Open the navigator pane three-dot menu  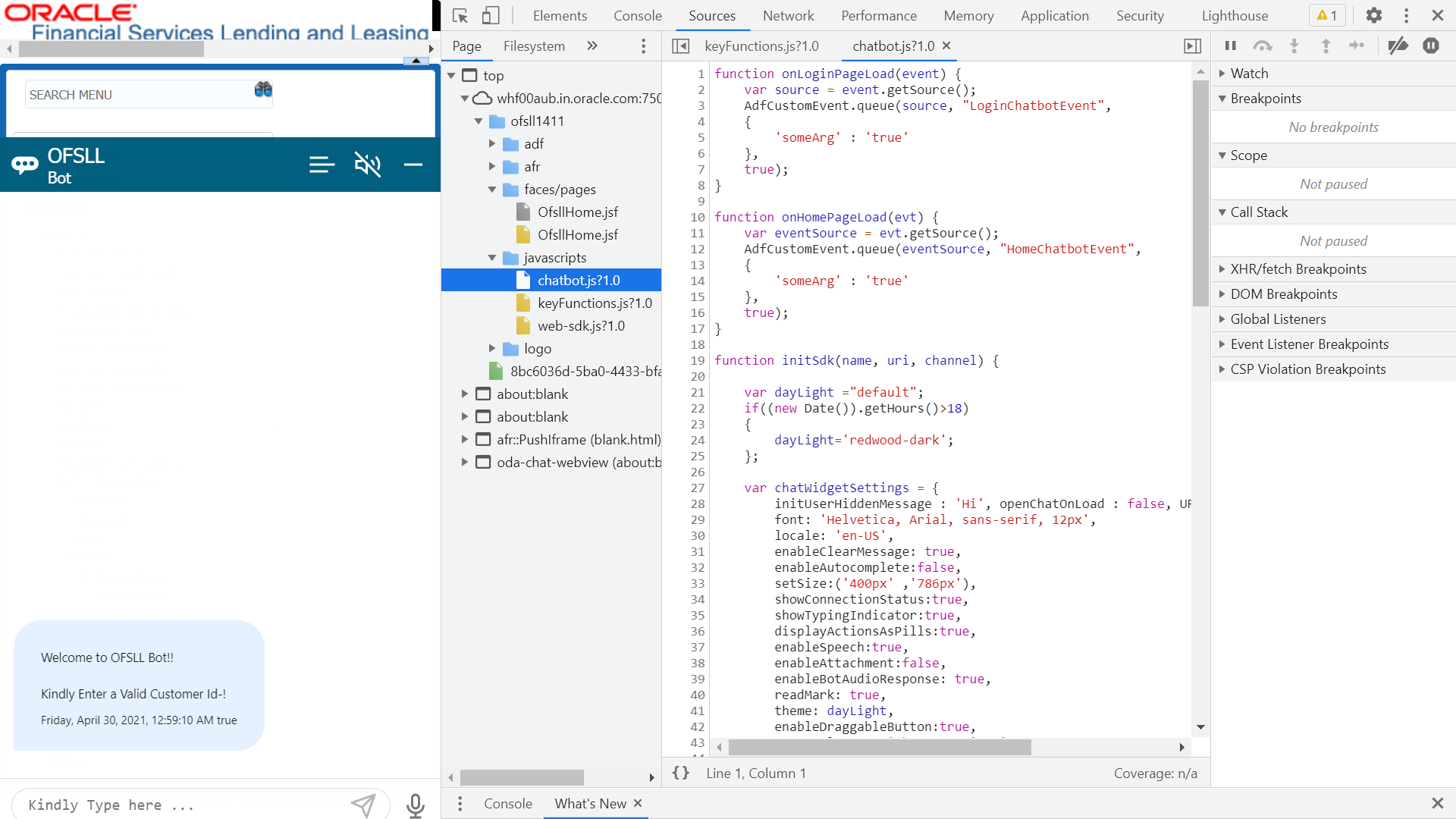pyautogui.click(x=643, y=46)
